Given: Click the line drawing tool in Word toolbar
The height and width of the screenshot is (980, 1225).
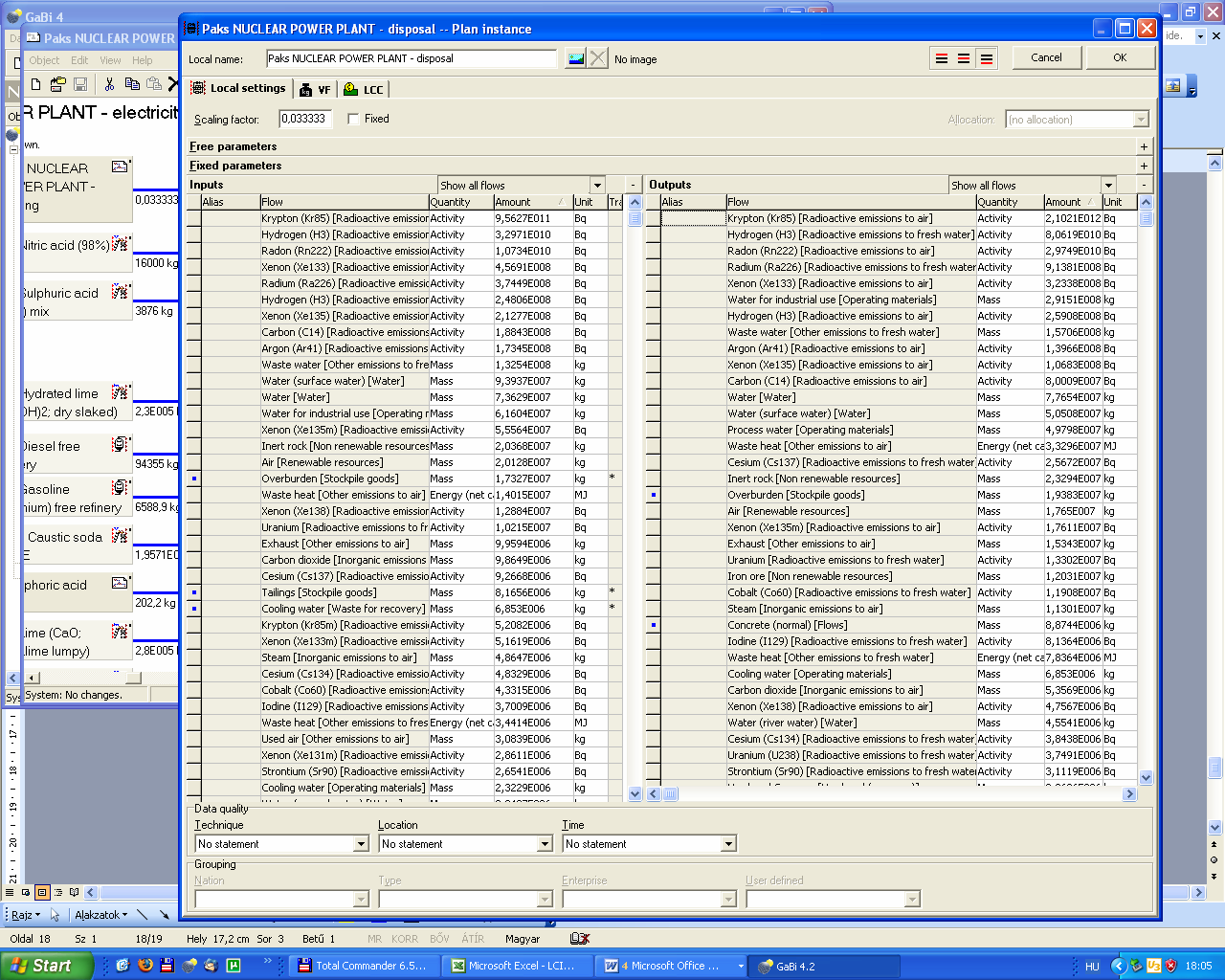Looking at the screenshot, I should pyautogui.click(x=143, y=915).
